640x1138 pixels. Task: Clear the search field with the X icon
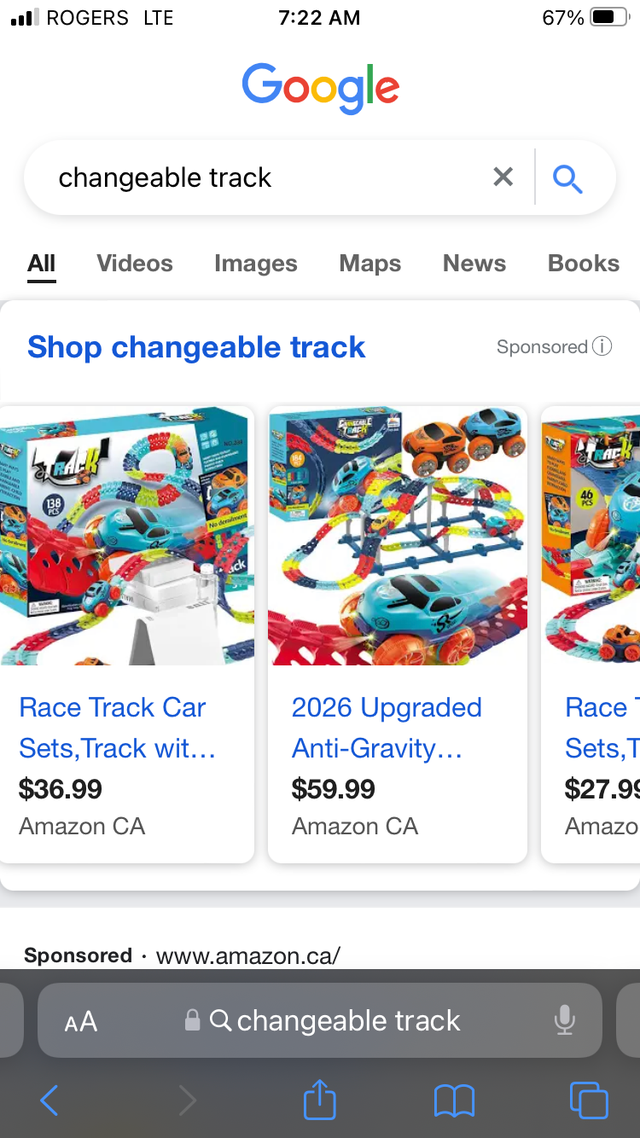(x=503, y=177)
